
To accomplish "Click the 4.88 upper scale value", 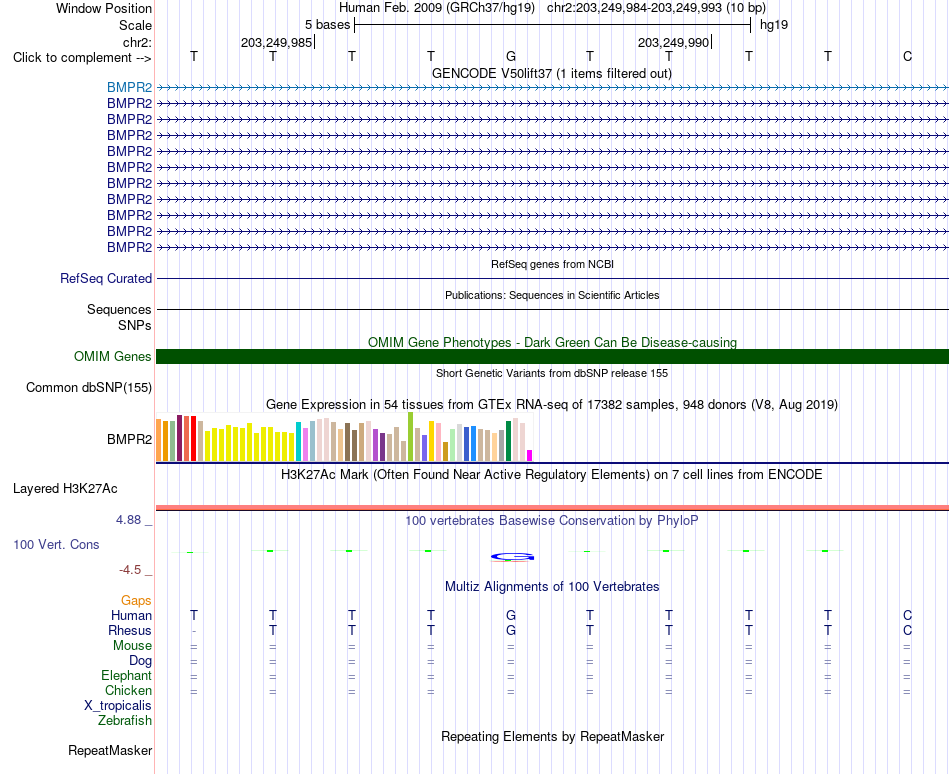I will tap(128, 520).
